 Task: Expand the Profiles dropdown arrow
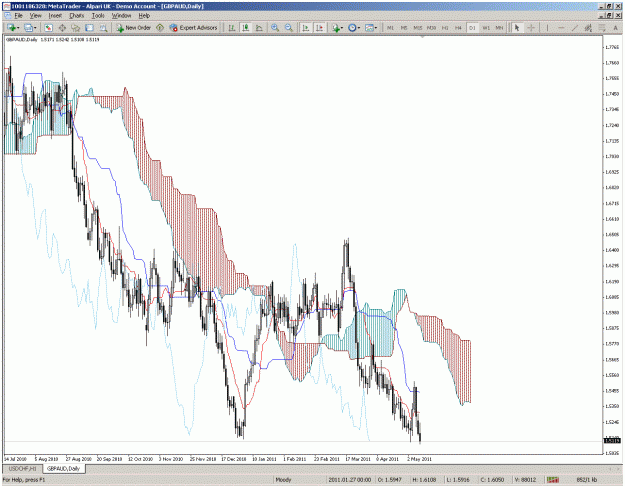pos(35,28)
